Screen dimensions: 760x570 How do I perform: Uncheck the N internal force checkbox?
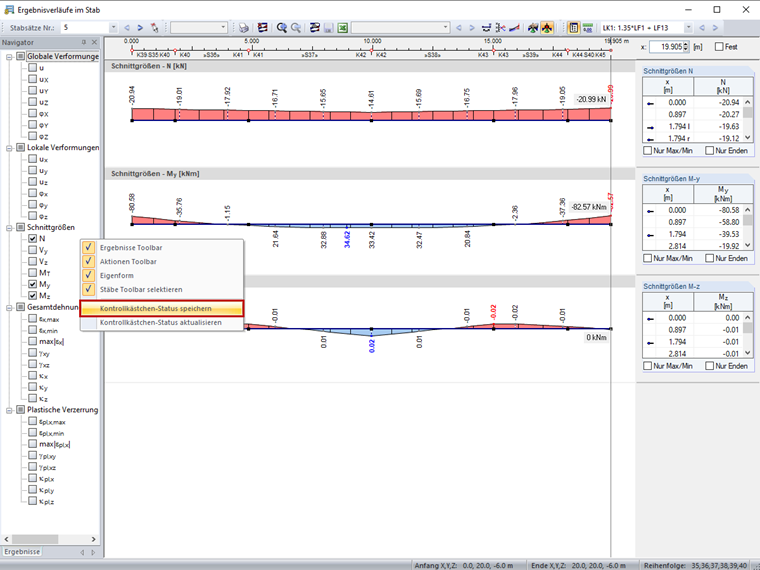point(32,238)
